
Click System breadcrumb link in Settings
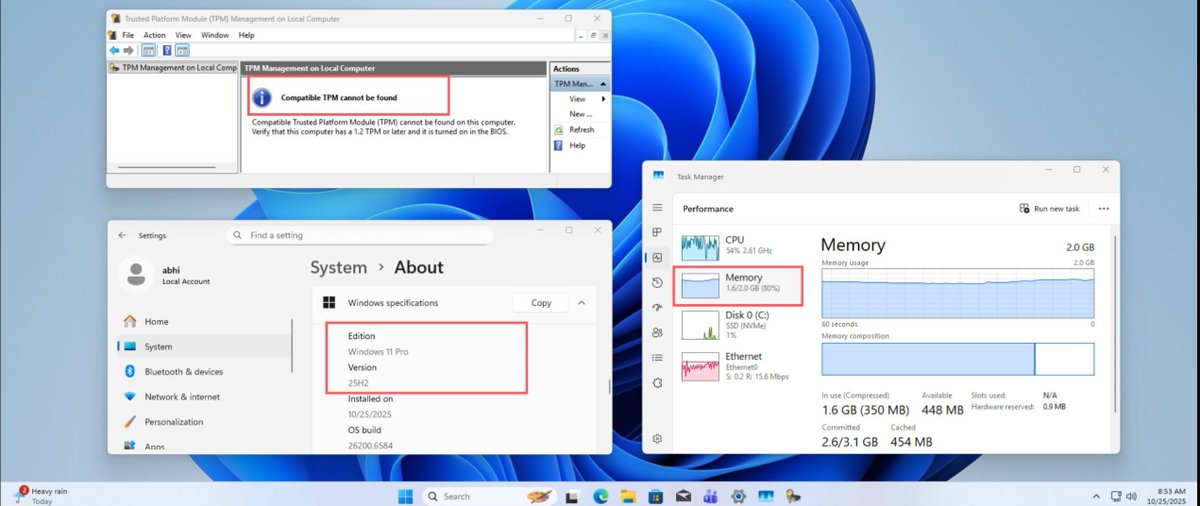pos(338,267)
